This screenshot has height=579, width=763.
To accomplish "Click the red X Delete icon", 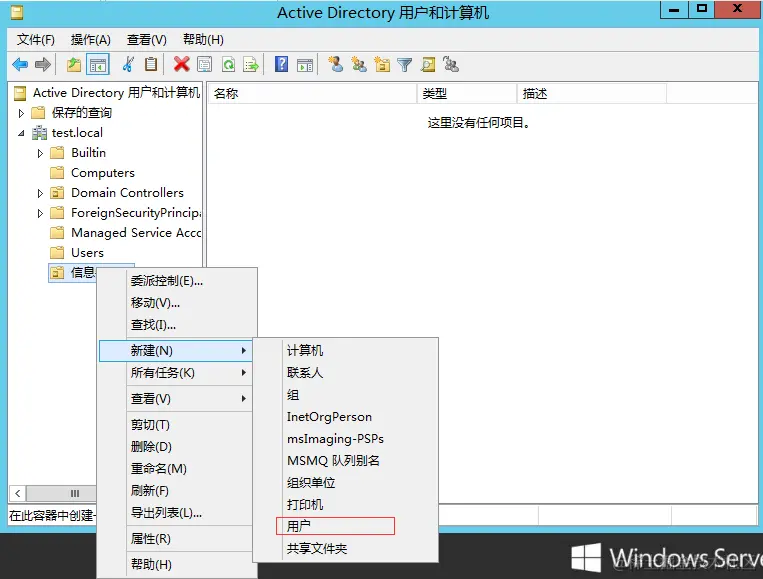I will (182, 64).
